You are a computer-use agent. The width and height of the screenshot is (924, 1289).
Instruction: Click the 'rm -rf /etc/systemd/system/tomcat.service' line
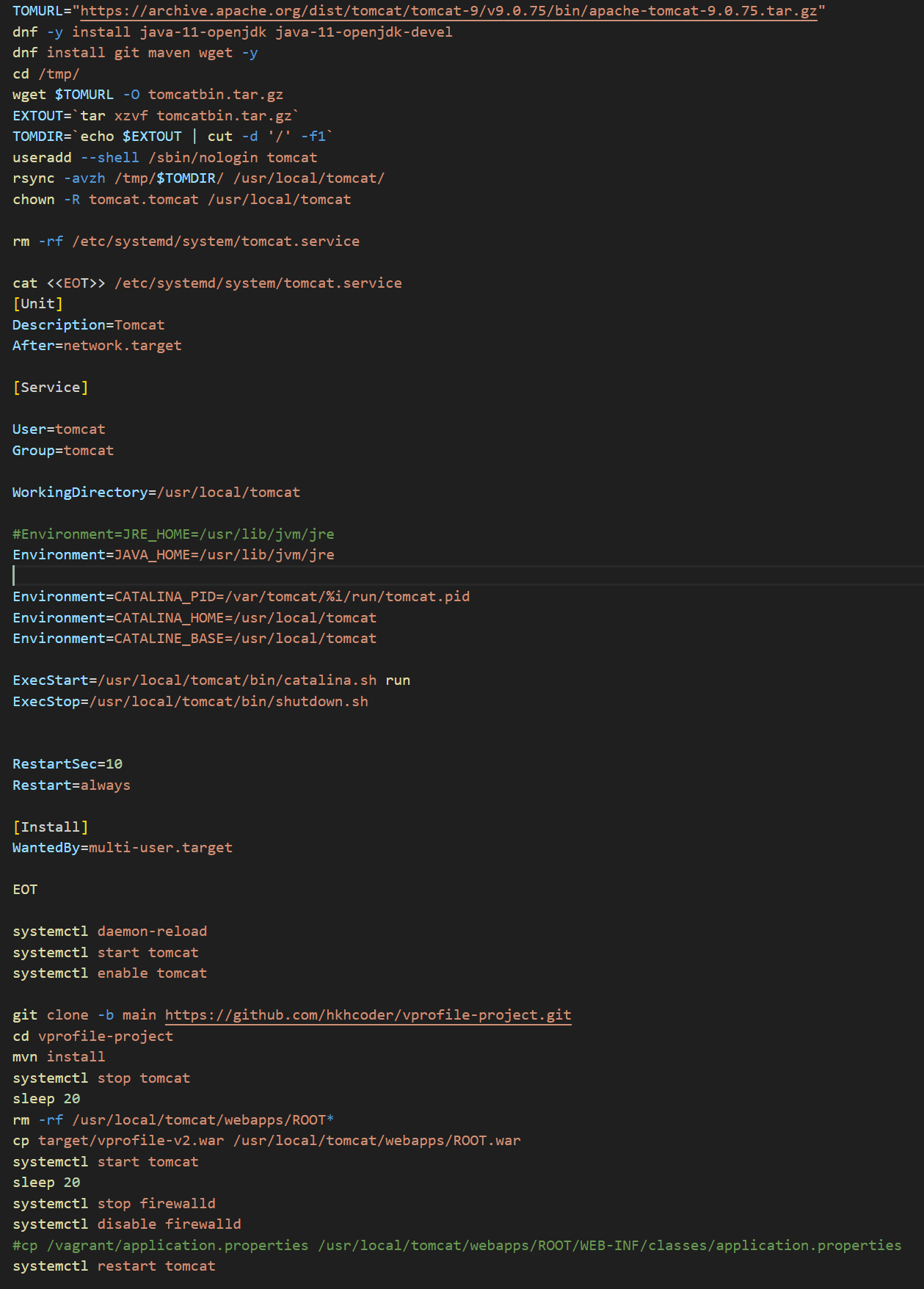186,241
